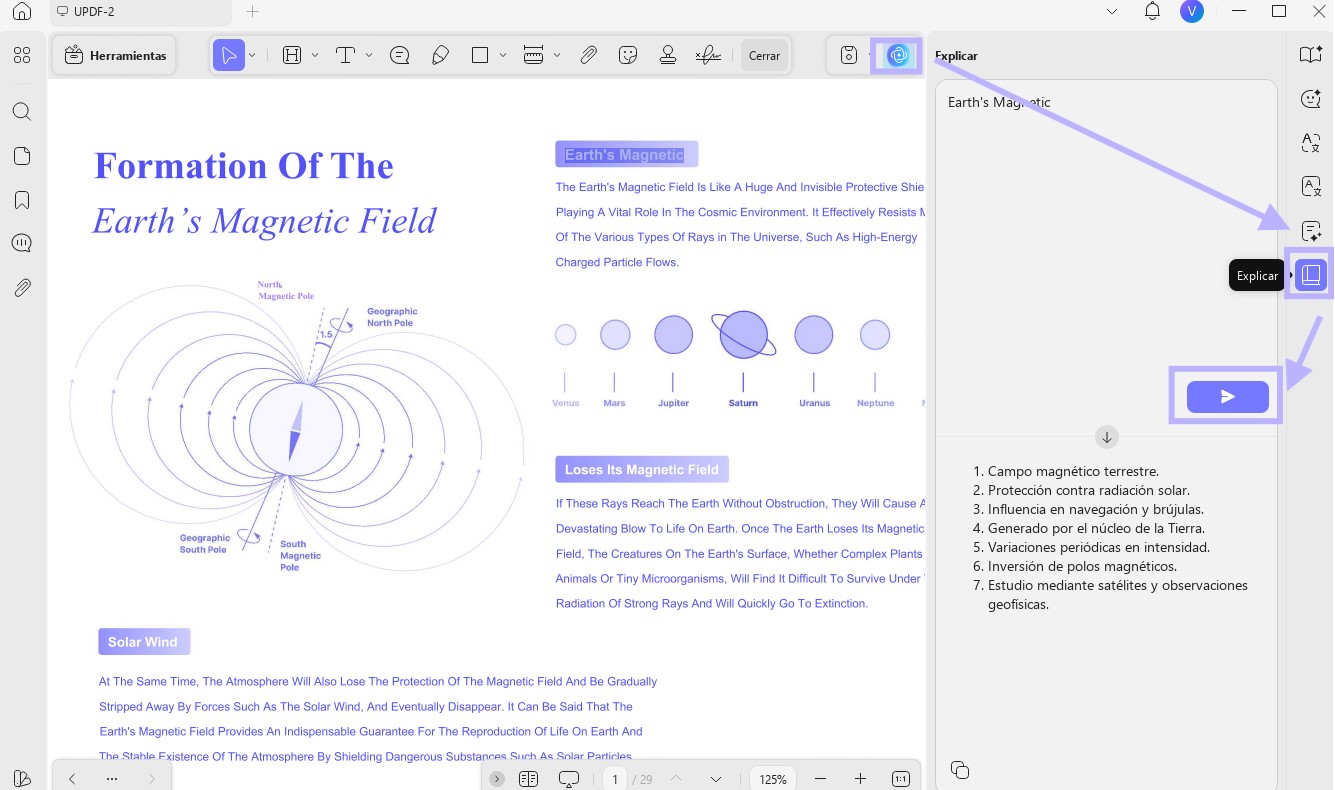Click the page number input field
Image resolution: width=1335 pixels, height=790 pixels.
615,779
